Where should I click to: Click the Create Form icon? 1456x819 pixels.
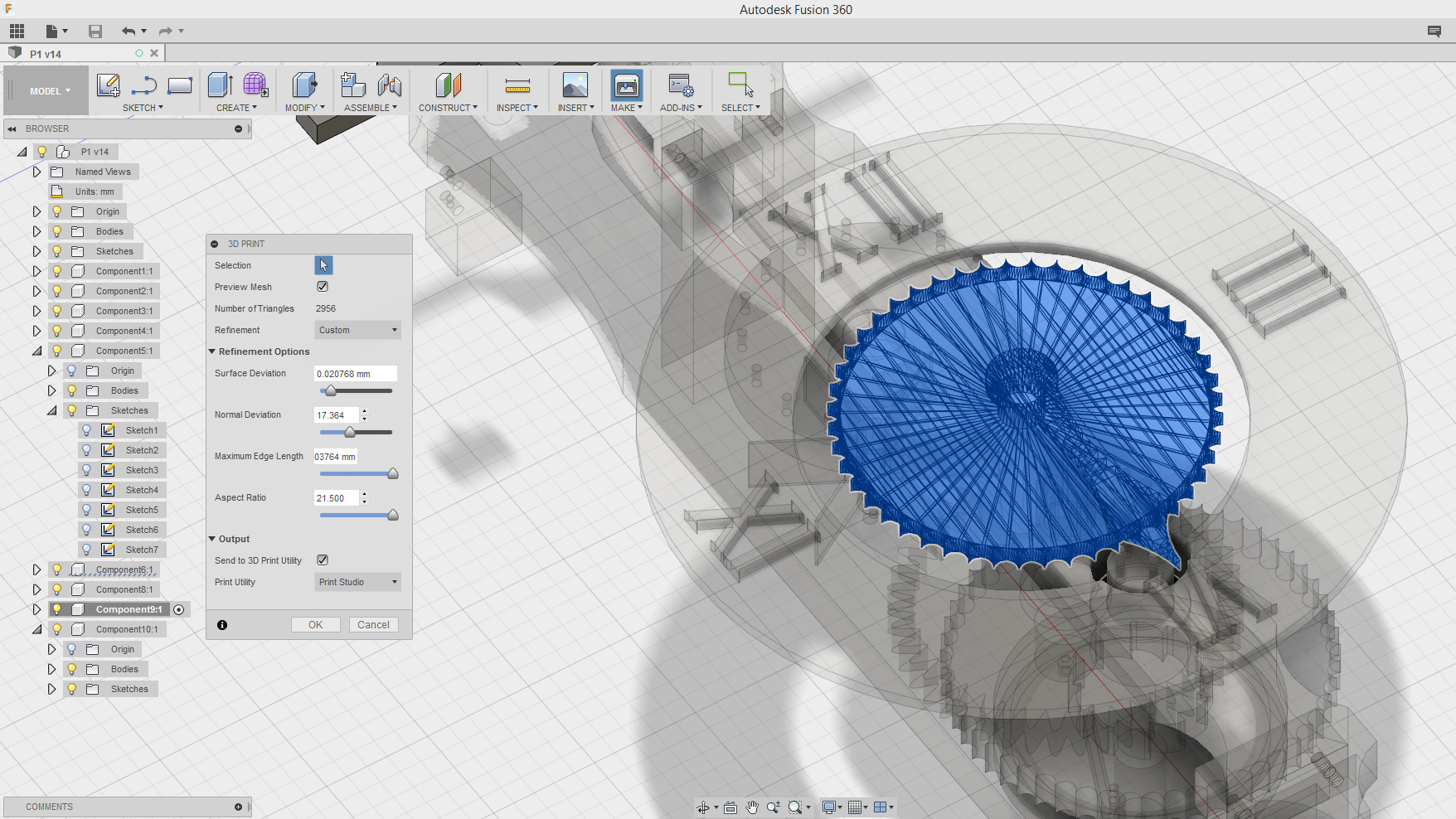tap(255, 85)
